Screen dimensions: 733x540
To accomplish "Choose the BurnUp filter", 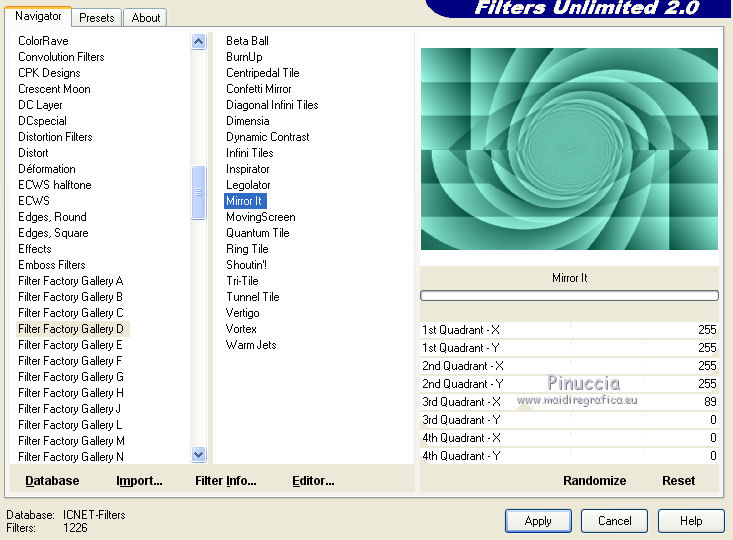I will (x=244, y=57).
